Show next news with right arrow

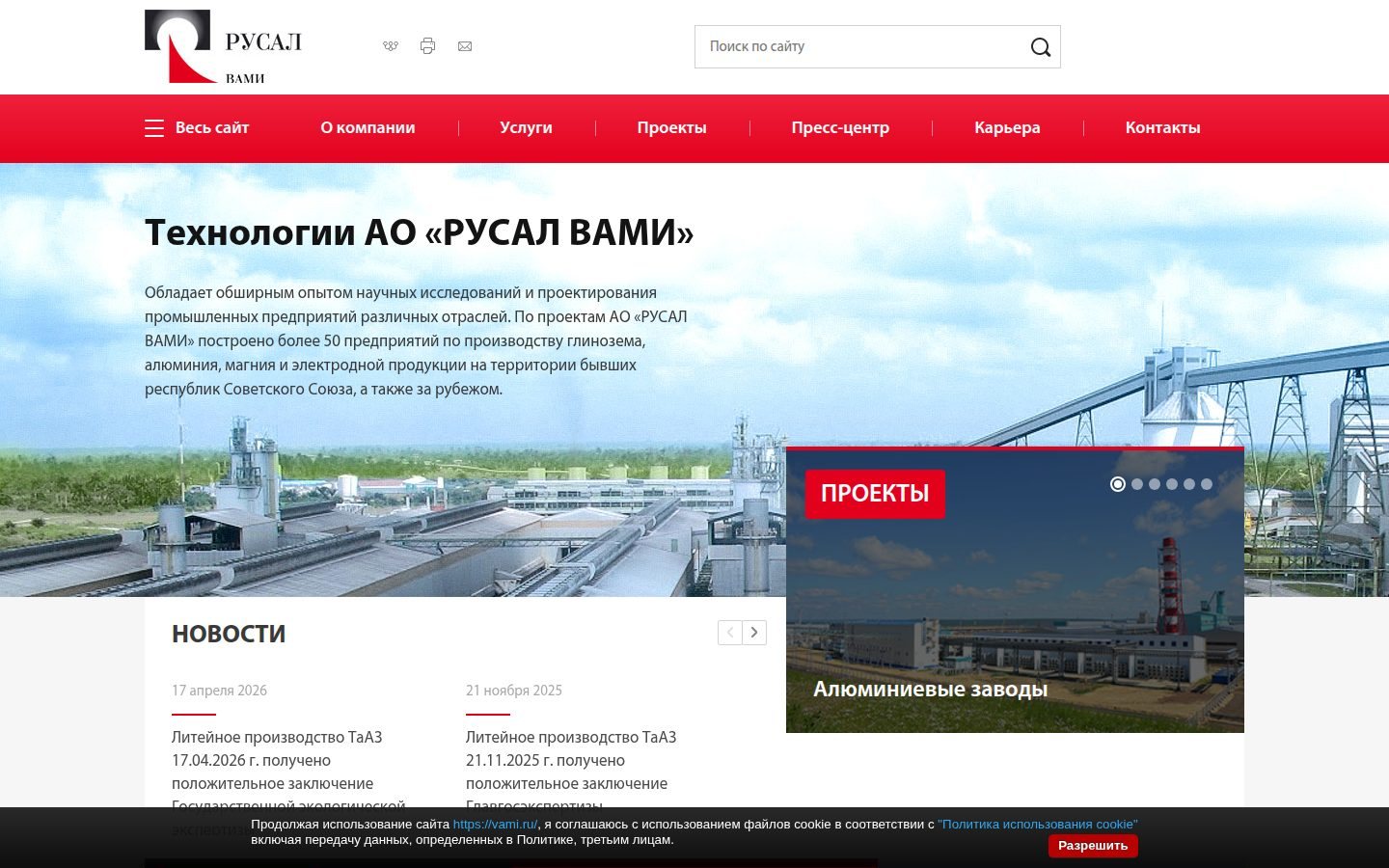[x=754, y=633]
